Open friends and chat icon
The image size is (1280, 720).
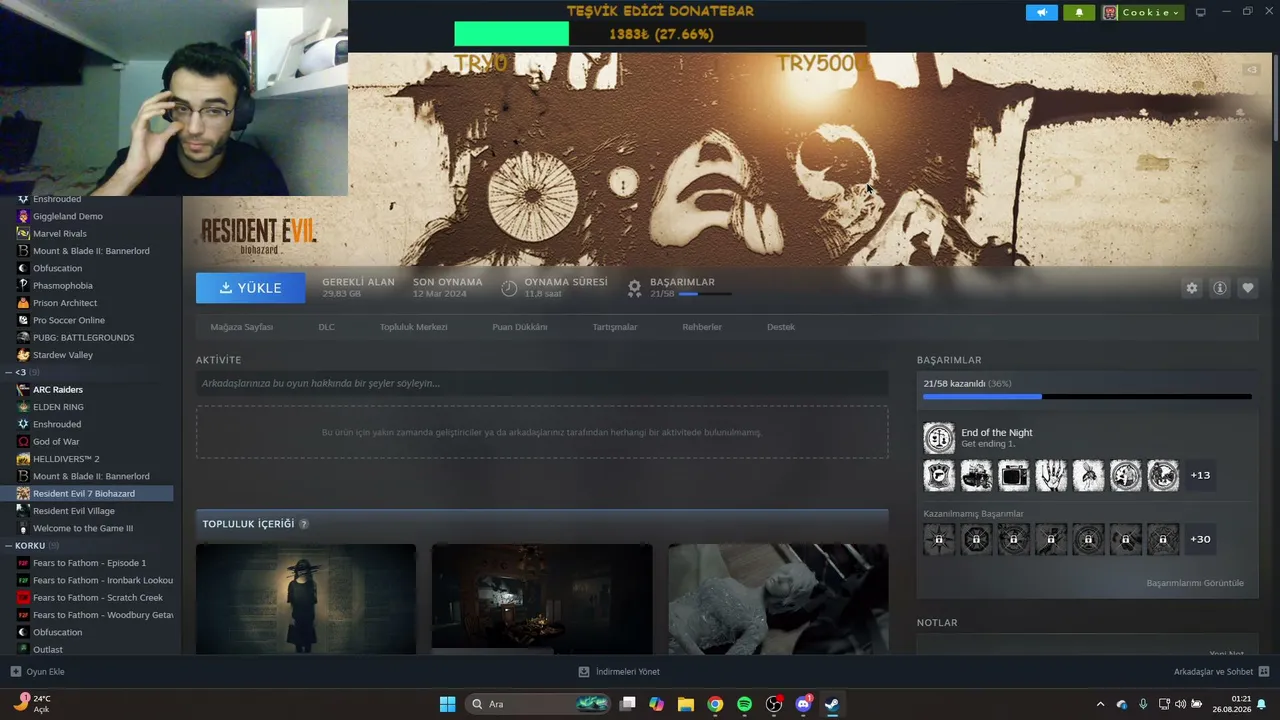[x=1264, y=672]
